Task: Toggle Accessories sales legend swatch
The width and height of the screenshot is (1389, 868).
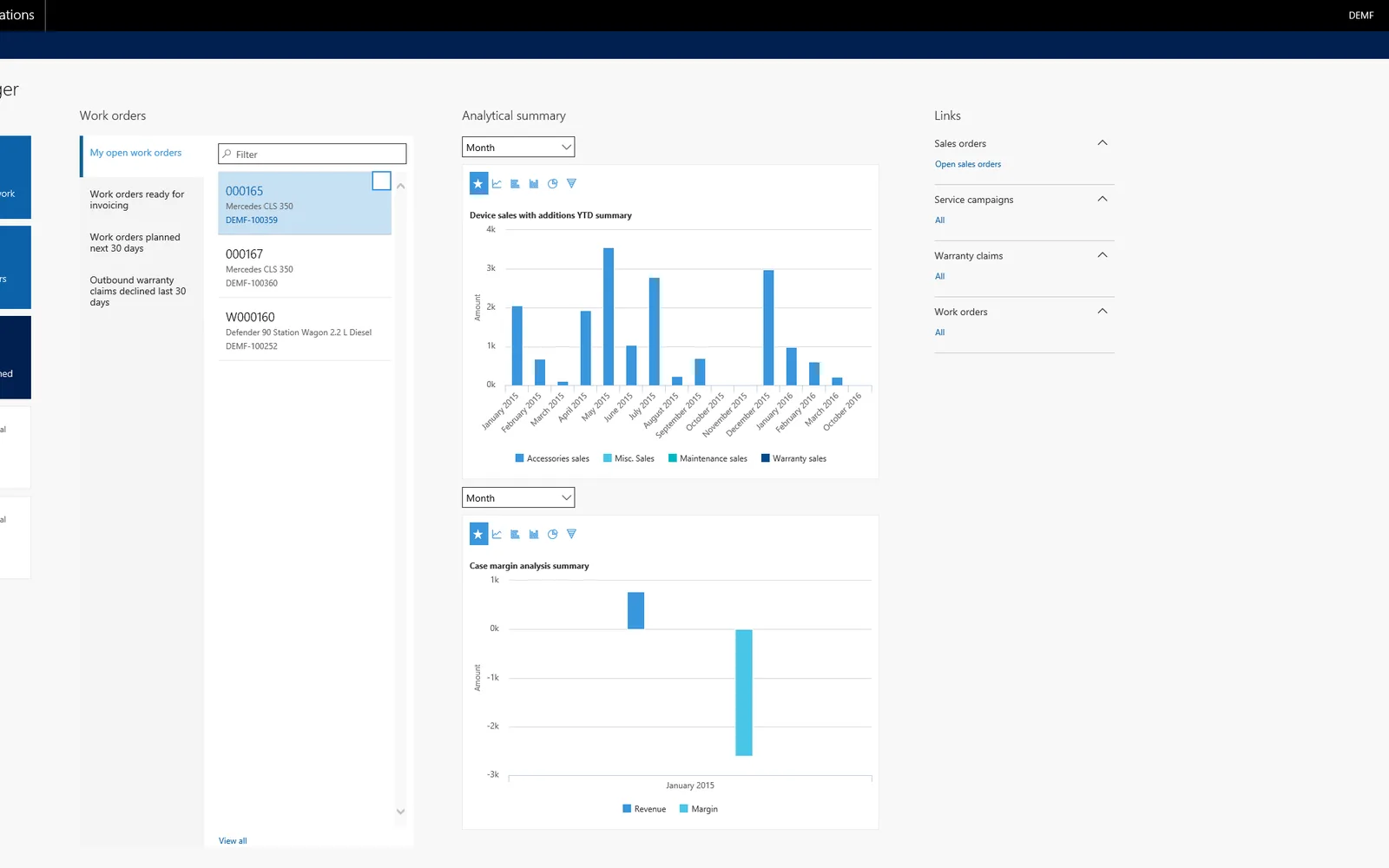Action: 519,457
